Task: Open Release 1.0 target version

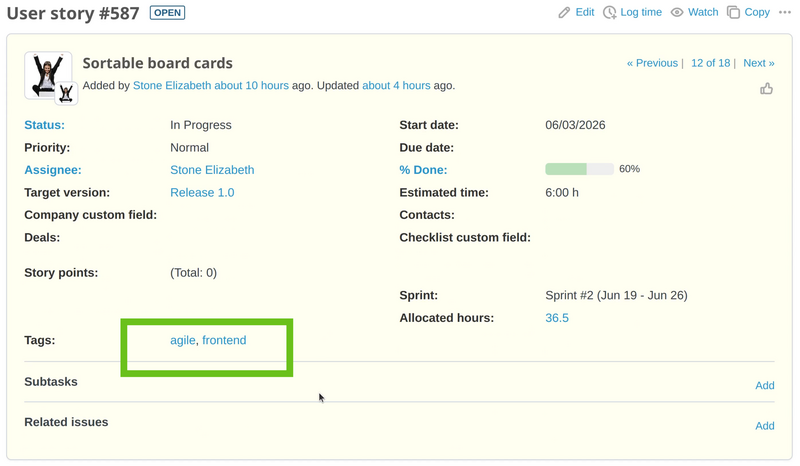Action: 202,192
